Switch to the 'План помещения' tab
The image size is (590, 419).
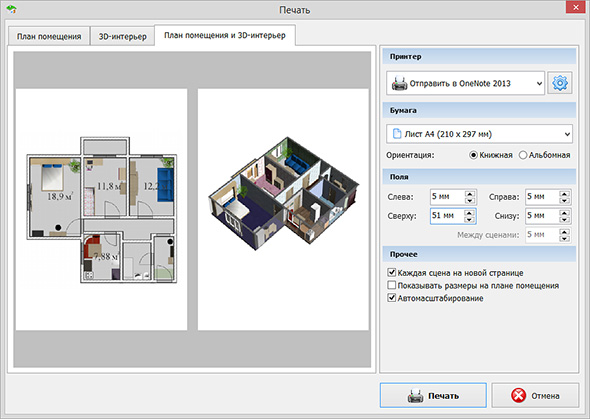[x=49, y=36]
